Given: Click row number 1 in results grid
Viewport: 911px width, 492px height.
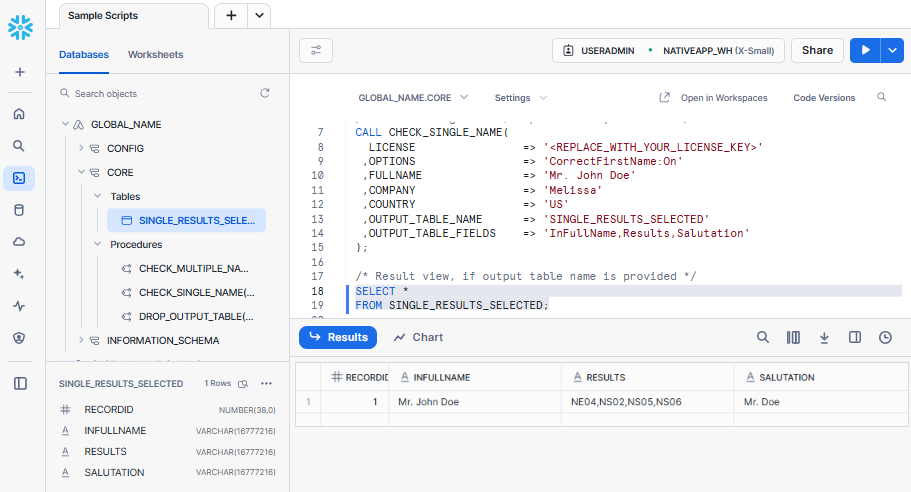Looking at the screenshot, I should (308, 401).
